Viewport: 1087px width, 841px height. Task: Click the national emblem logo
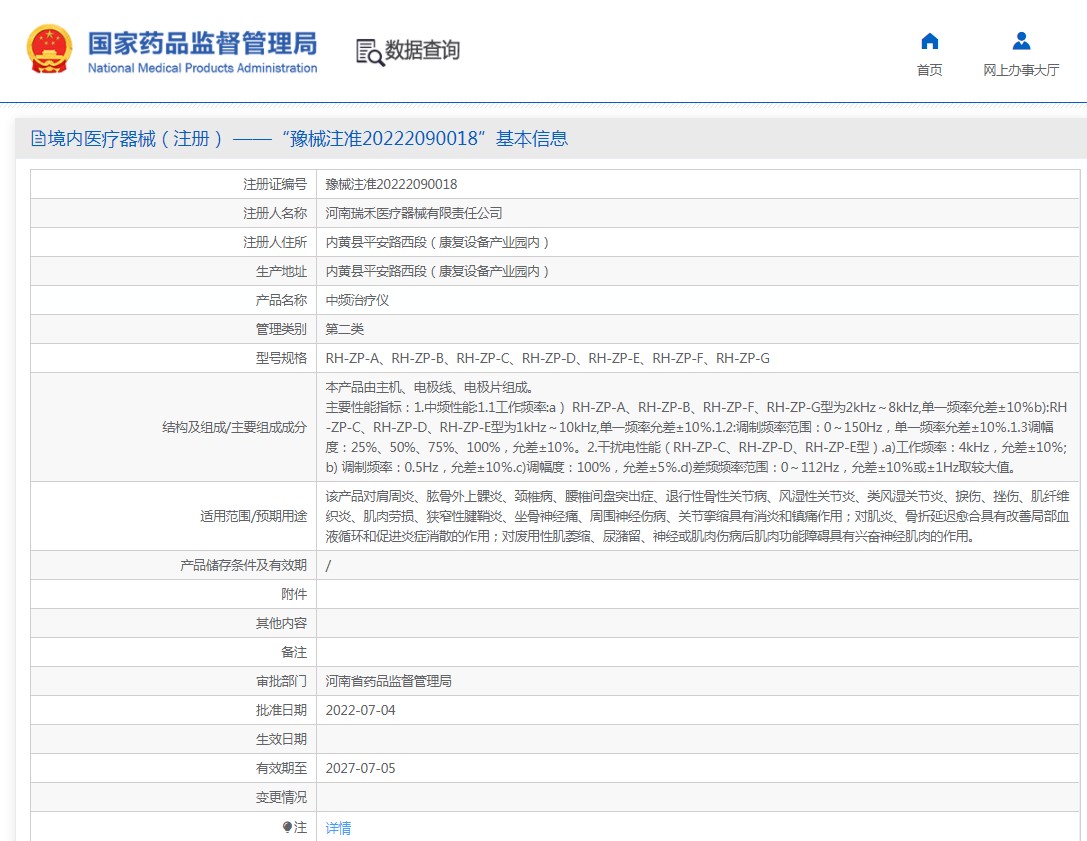(49, 49)
